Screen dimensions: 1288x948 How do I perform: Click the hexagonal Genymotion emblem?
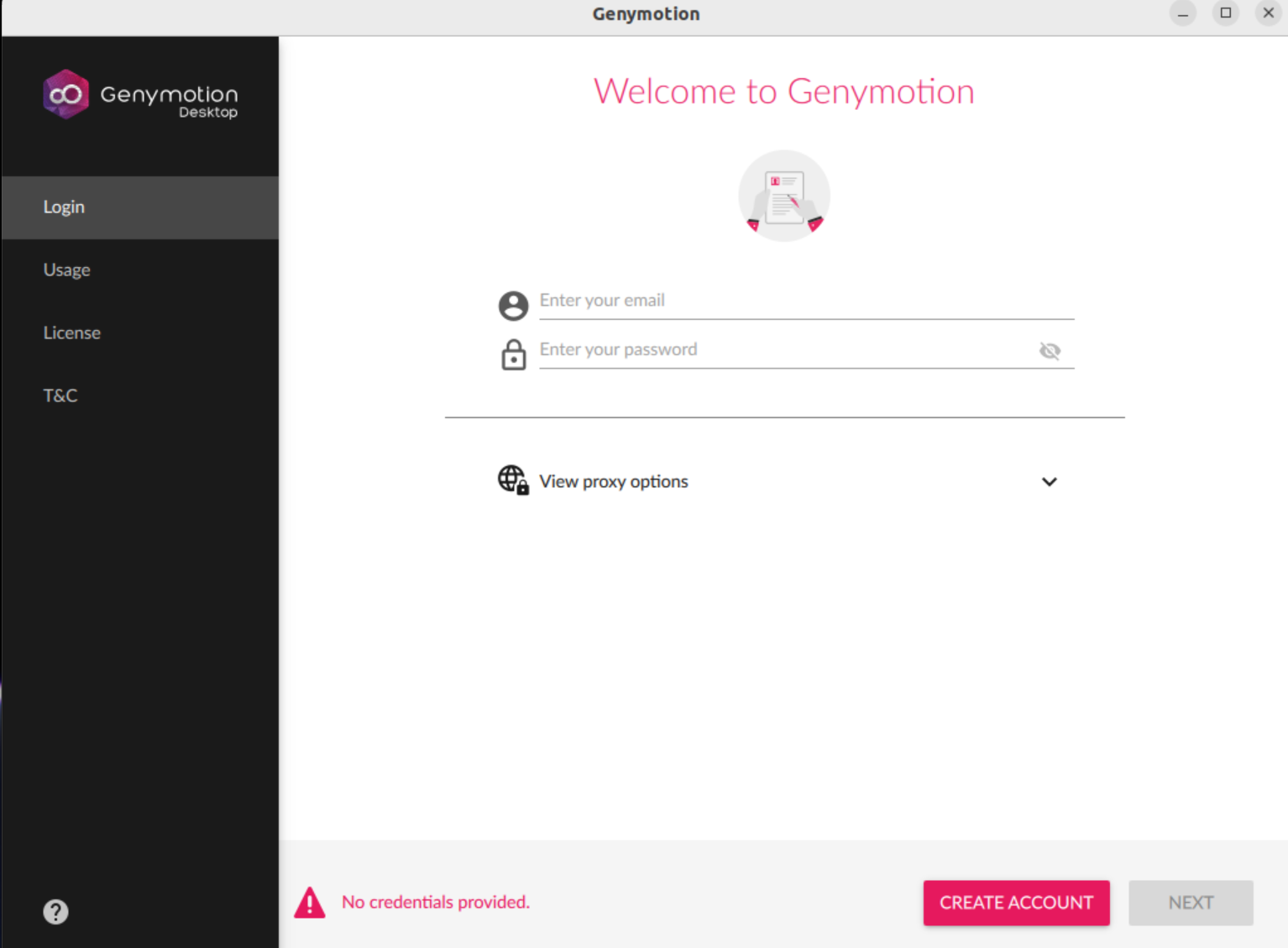pos(66,94)
